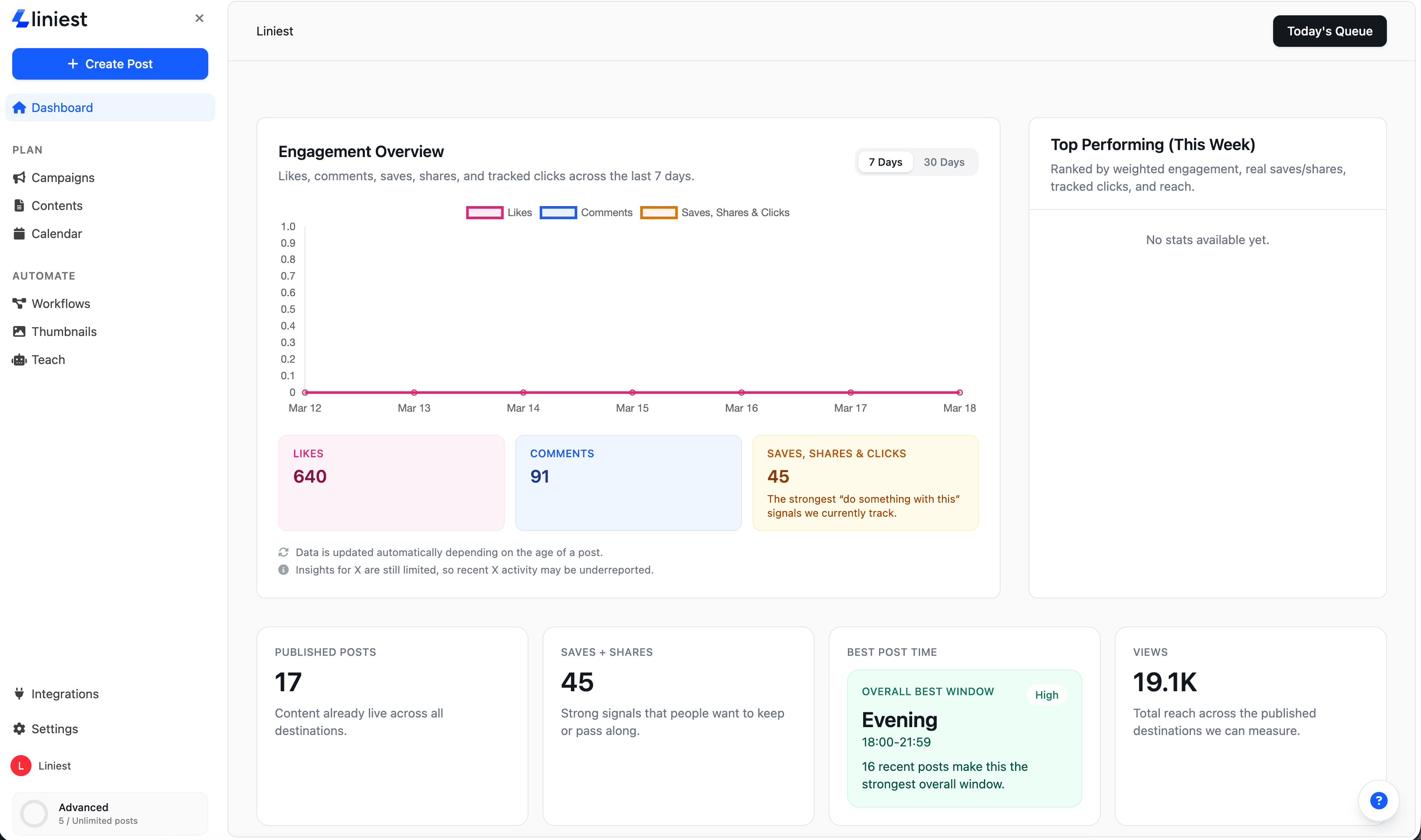Switch to the 30 Days view
This screenshot has height=840, width=1421.
(x=944, y=162)
